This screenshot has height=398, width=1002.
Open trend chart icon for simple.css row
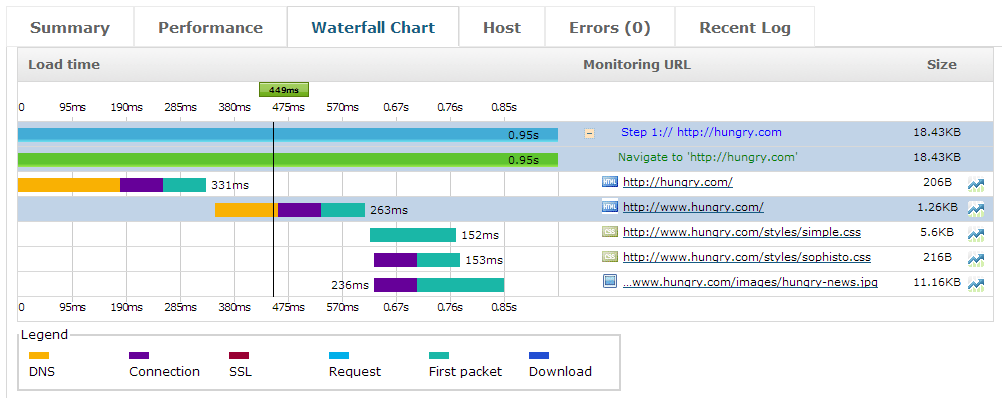976,234
